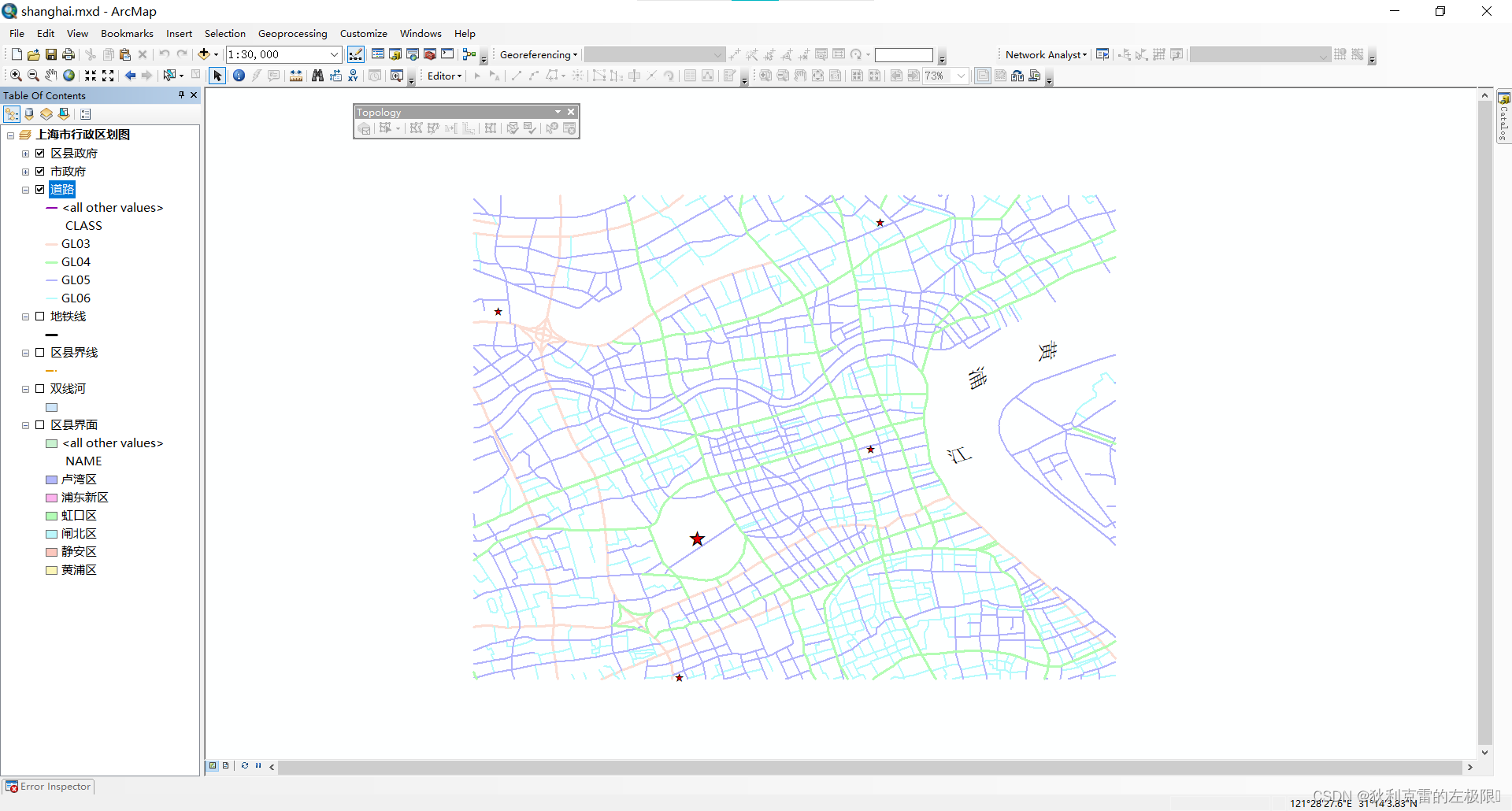
Task: Click the 浦东新区 color swatch
Action: point(50,497)
